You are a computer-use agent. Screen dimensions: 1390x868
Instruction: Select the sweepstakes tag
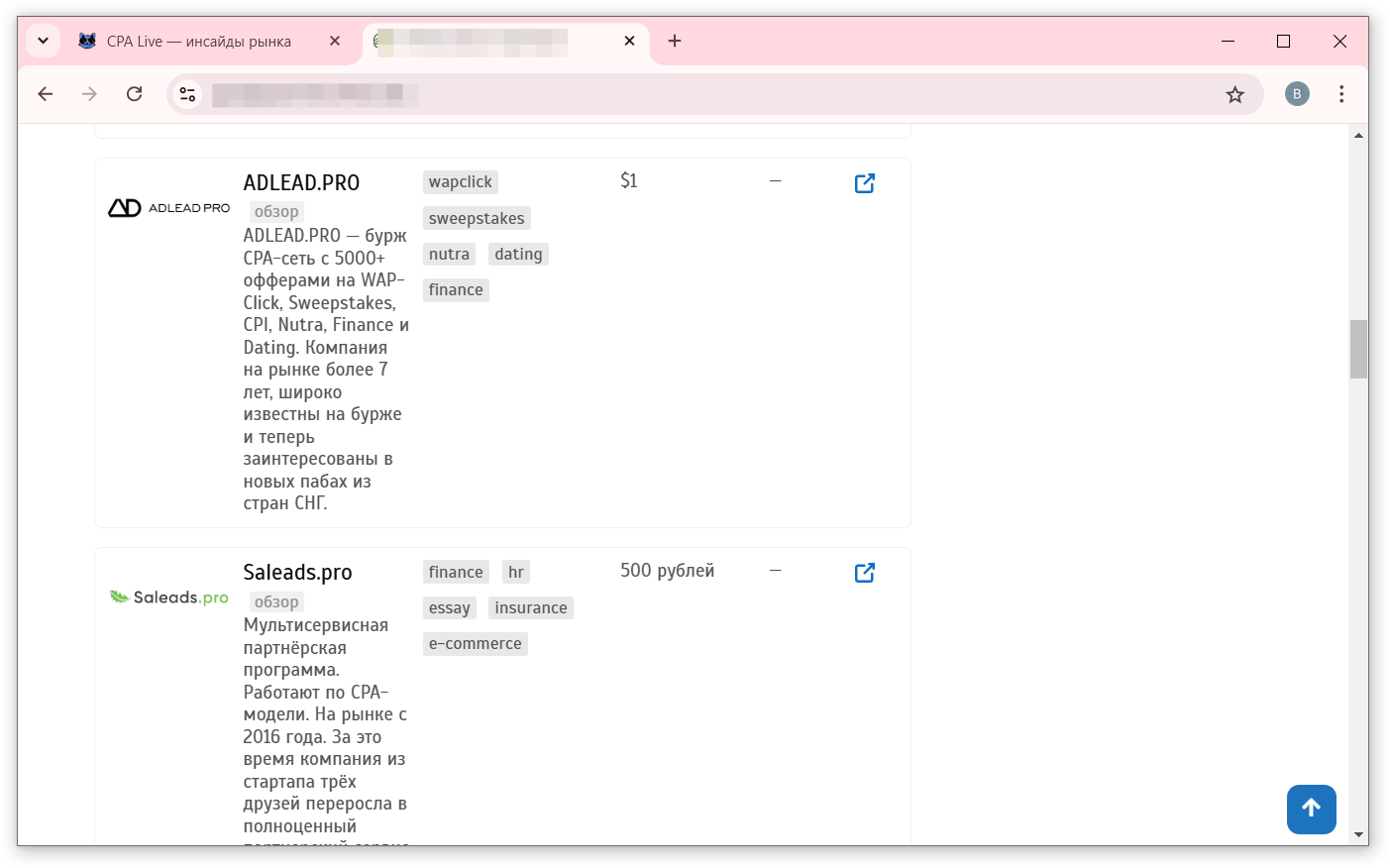pyautogui.click(x=477, y=218)
